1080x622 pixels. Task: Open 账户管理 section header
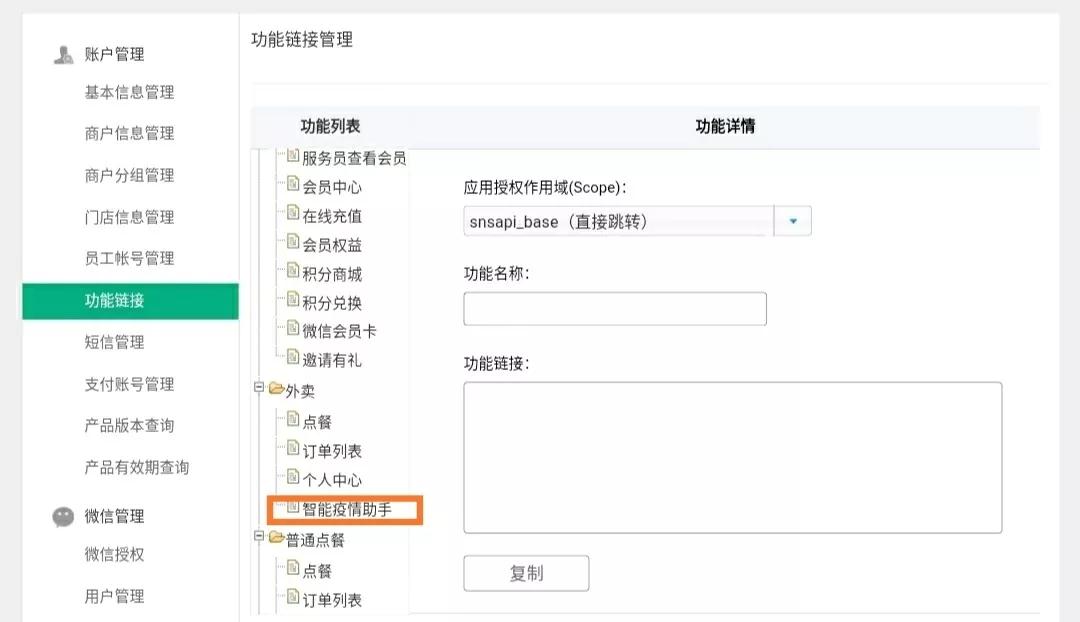[114, 54]
